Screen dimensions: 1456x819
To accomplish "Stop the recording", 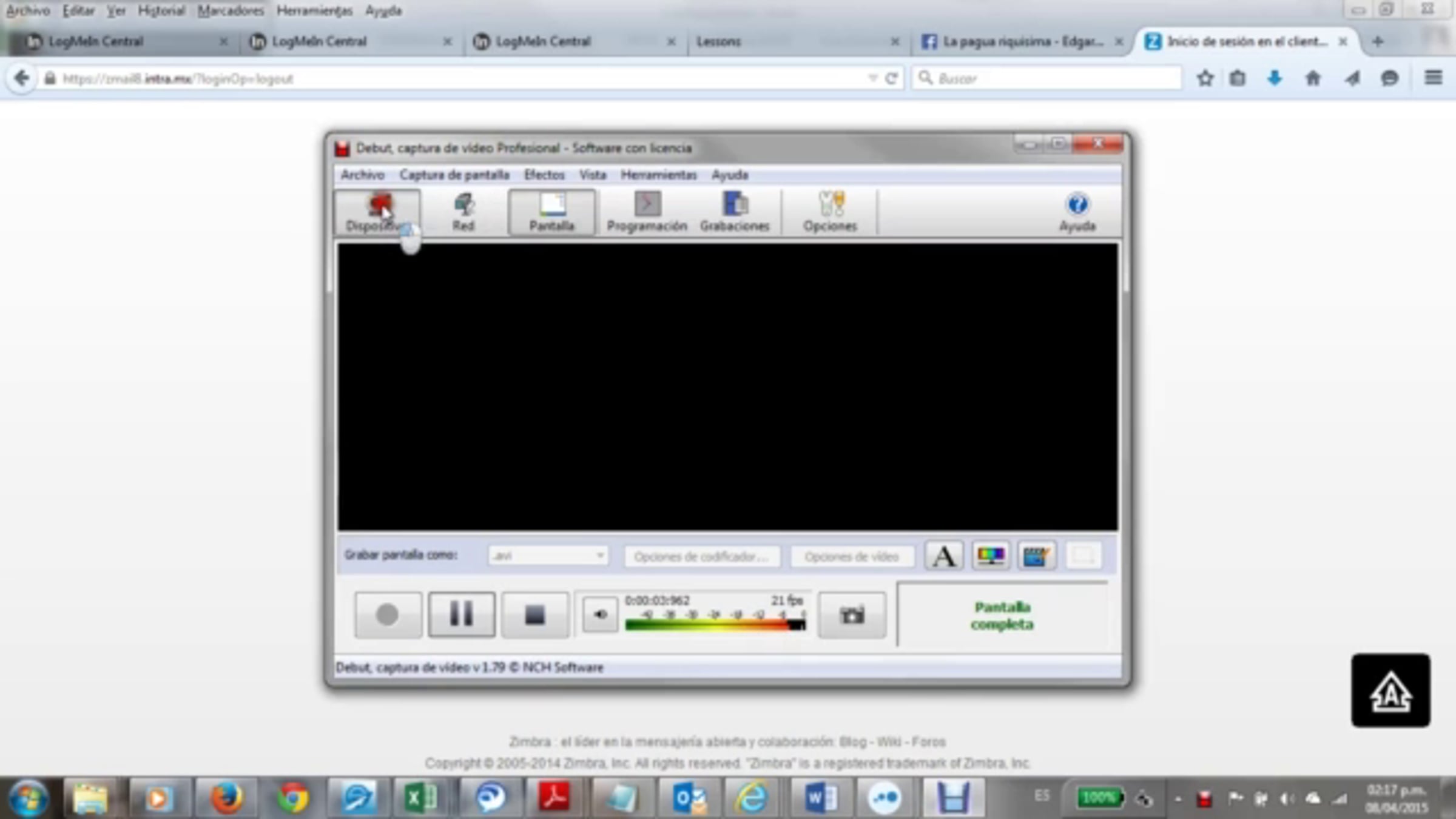I will coord(534,615).
